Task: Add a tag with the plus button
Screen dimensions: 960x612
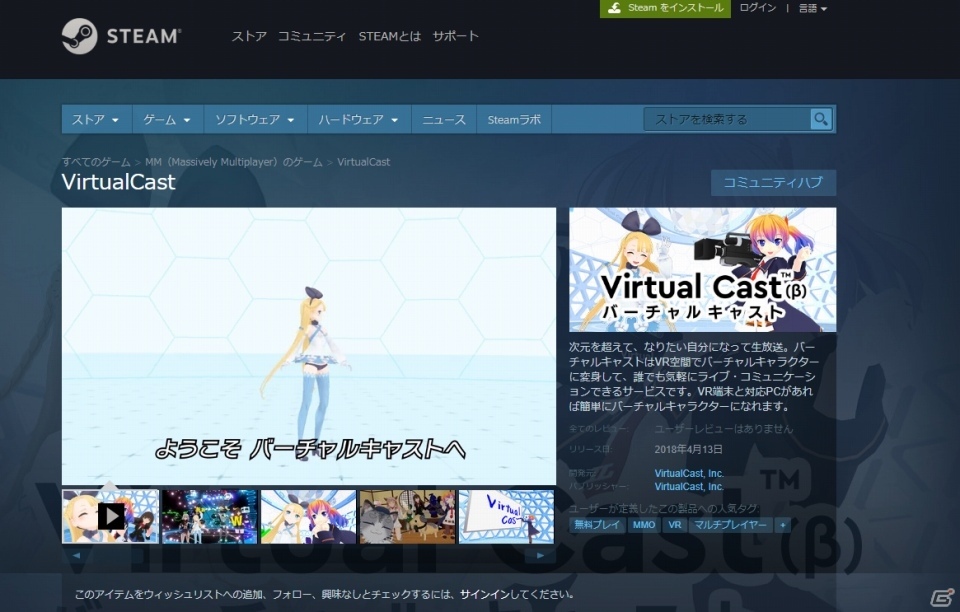Action: pos(782,525)
